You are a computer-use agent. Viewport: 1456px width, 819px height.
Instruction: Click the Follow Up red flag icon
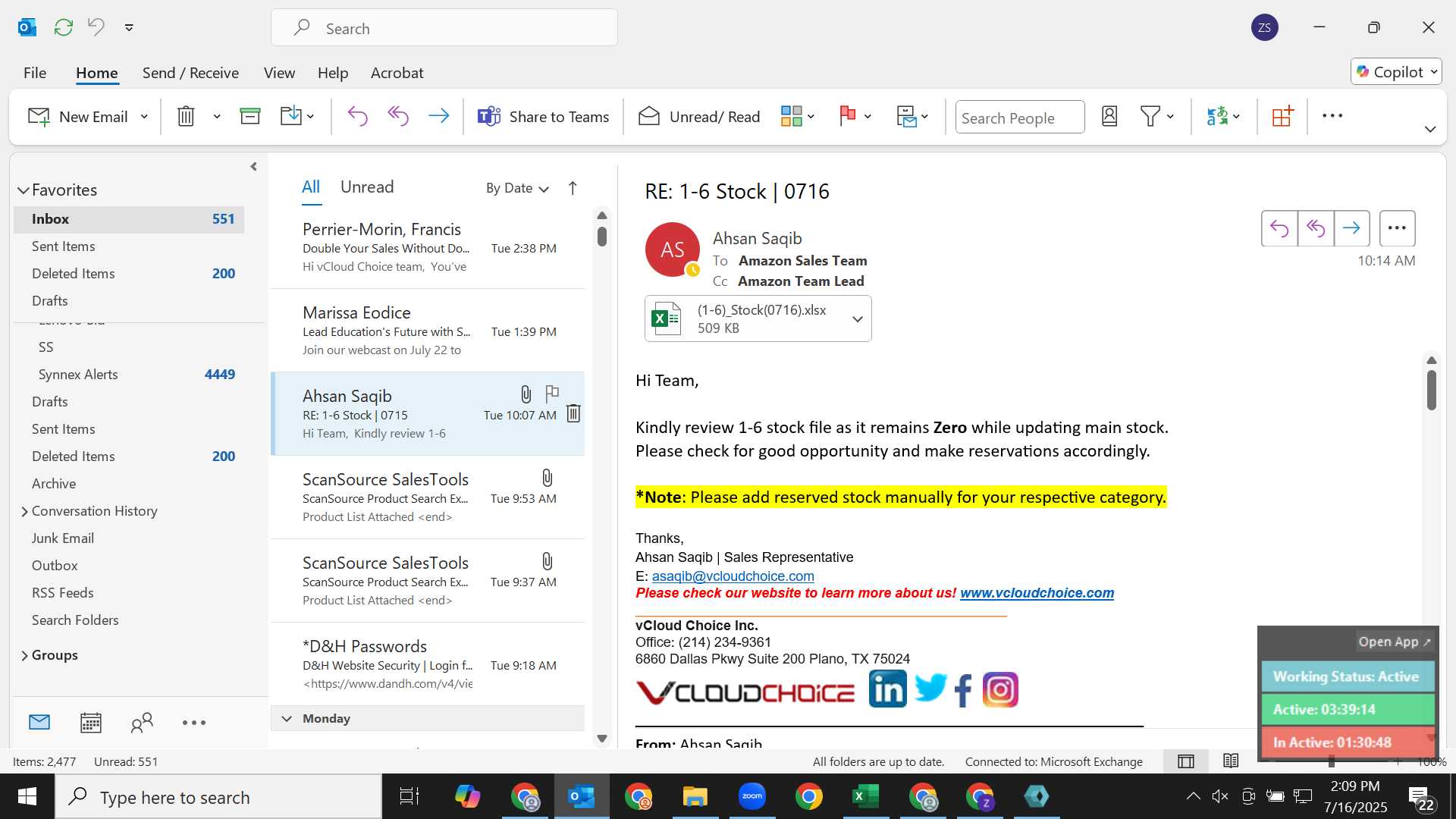848,116
